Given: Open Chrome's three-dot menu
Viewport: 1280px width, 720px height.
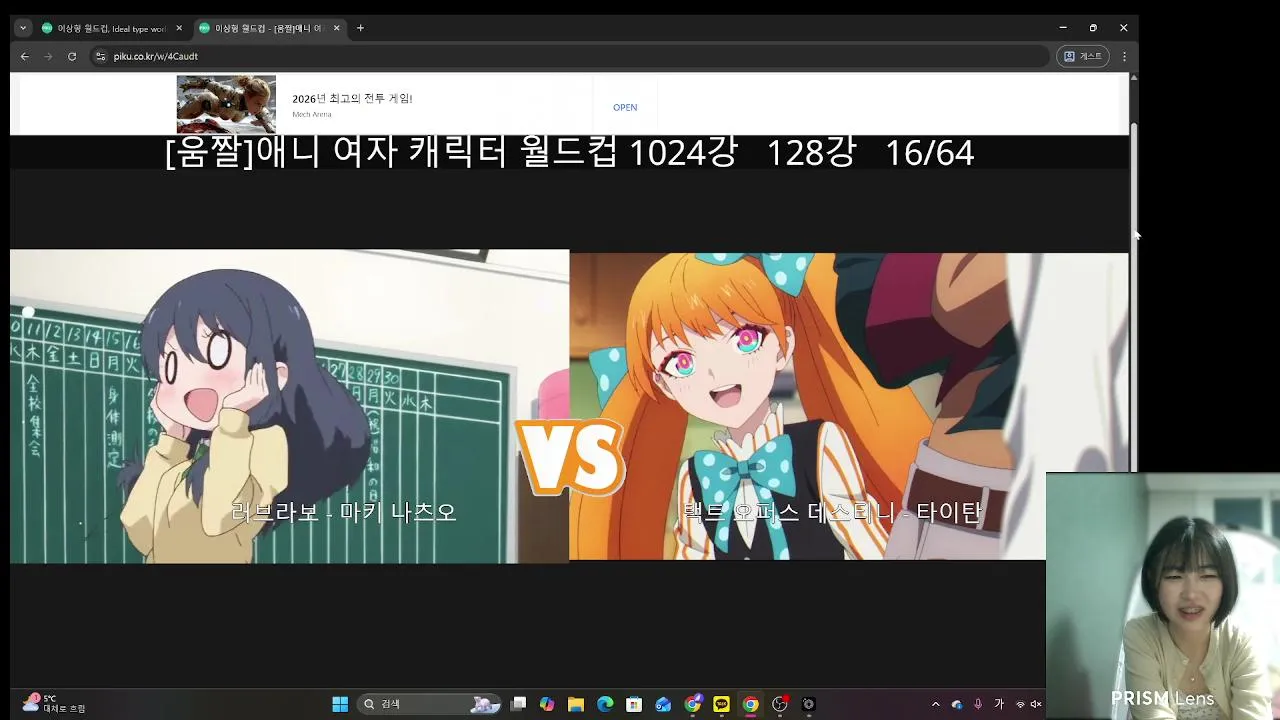Looking at the screenshot, I should [1124, 57].
